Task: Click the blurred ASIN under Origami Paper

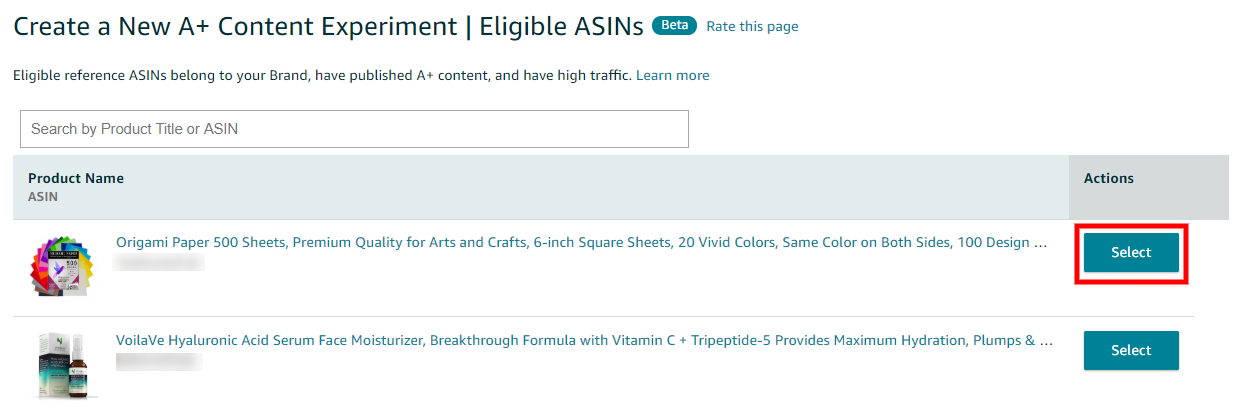Action: coord(160,262)
